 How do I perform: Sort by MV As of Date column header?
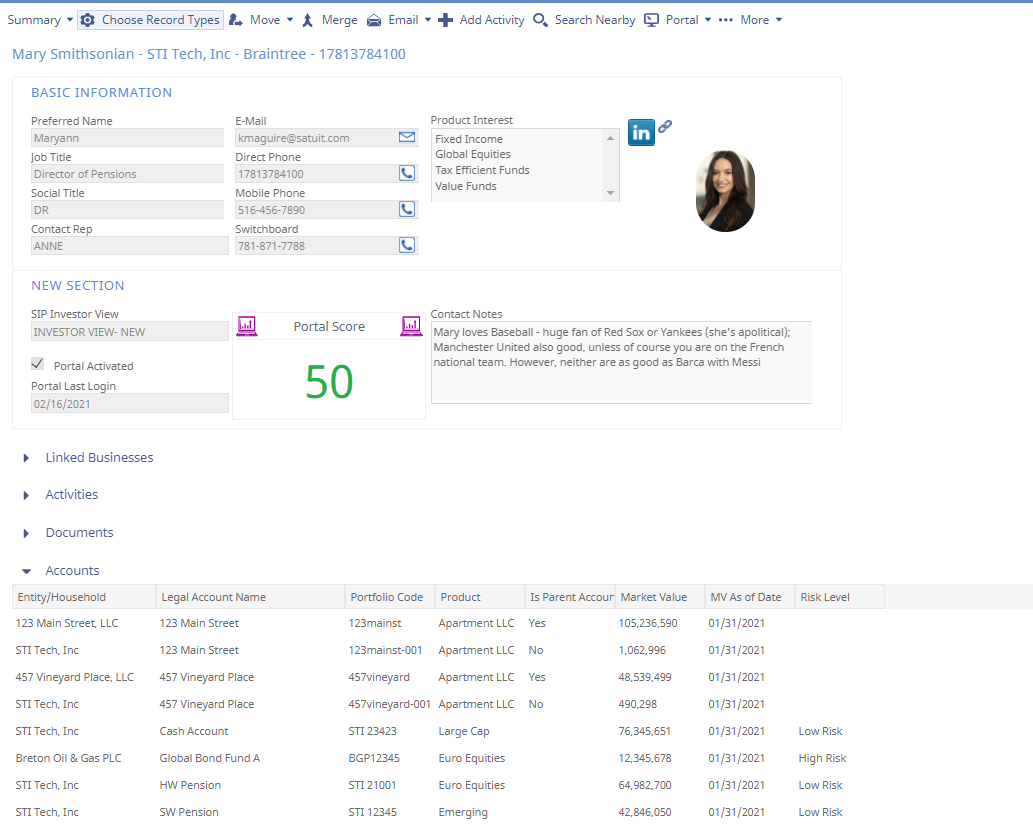[x=750, y=597]
